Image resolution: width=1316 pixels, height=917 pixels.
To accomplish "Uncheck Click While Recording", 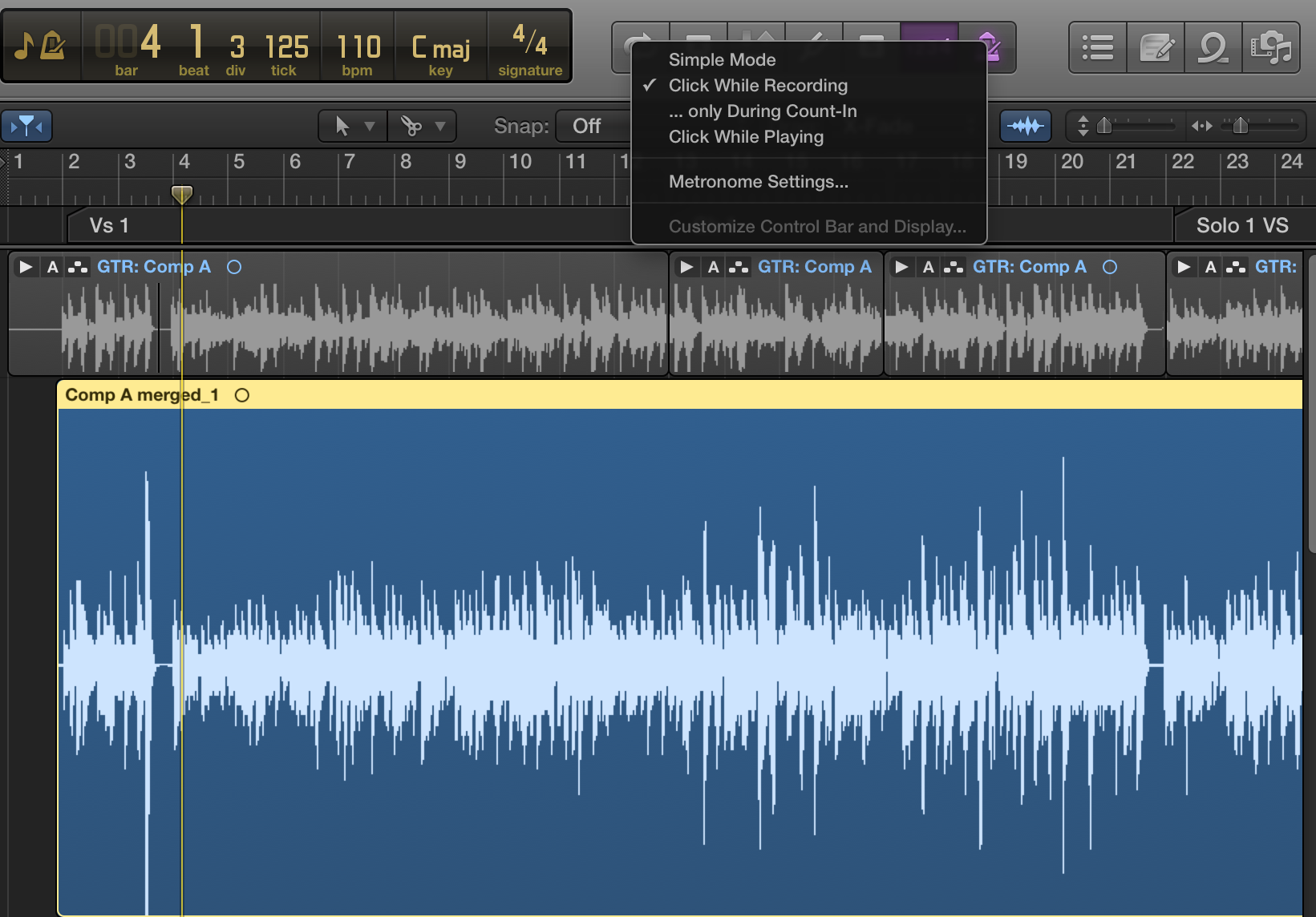I will [757, 86].
